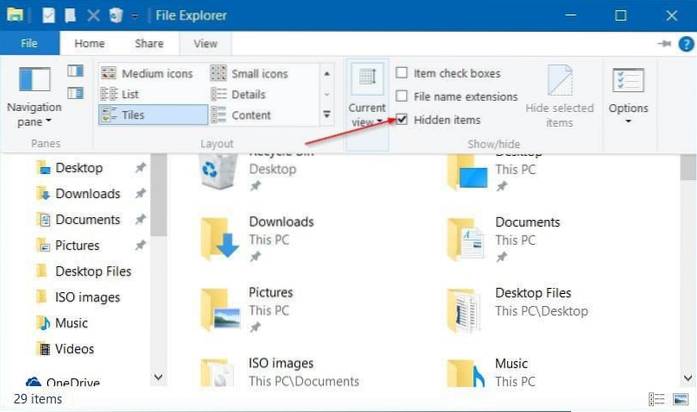The image size is (697, 412).
Task: Click the Details pane icon
Action: pyautogui.click(x=76, y=93)
